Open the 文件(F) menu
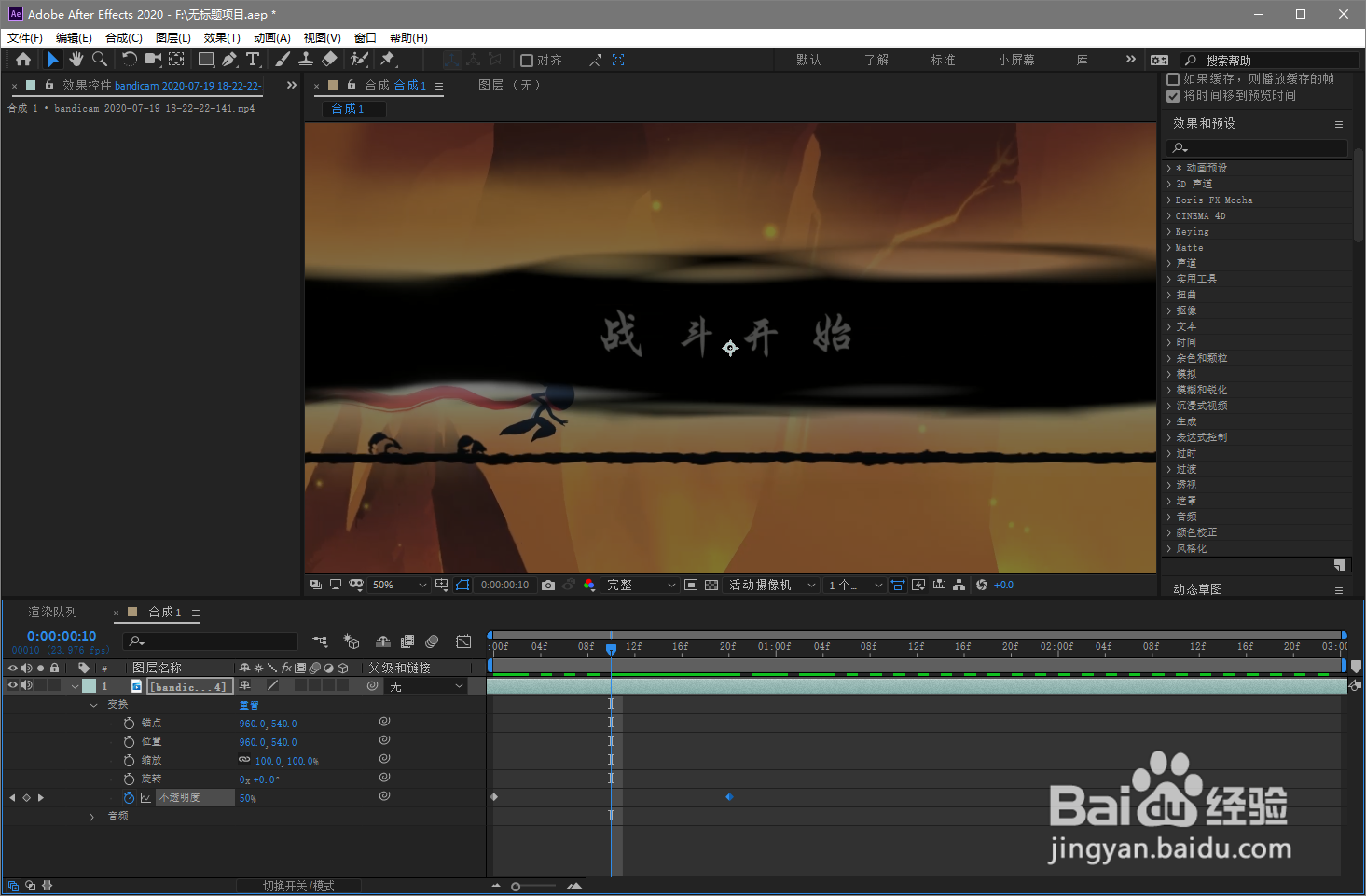Viewport: 1366px width, 896px height. click(25, 38)
